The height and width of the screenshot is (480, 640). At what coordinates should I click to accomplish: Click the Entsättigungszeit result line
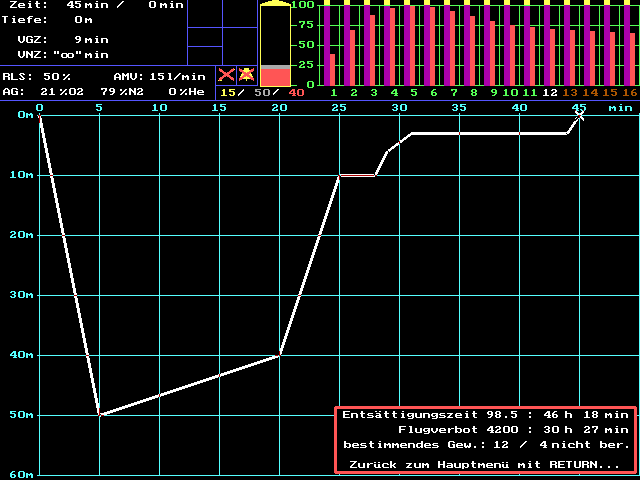485,413
